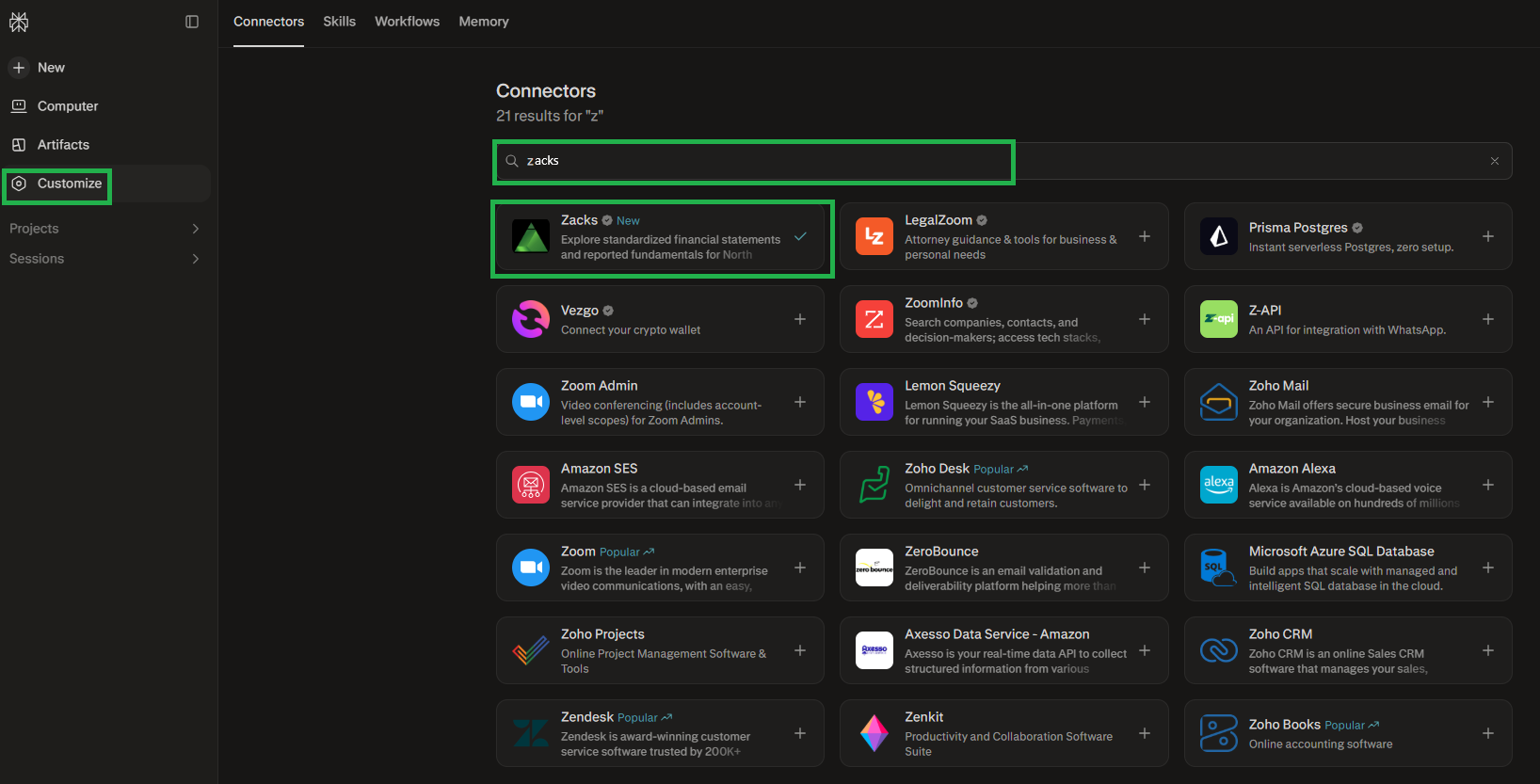Toggle the Zacks connector checkmark
The height and width of the screenshot is (784, 1540).
click(800, 236)
